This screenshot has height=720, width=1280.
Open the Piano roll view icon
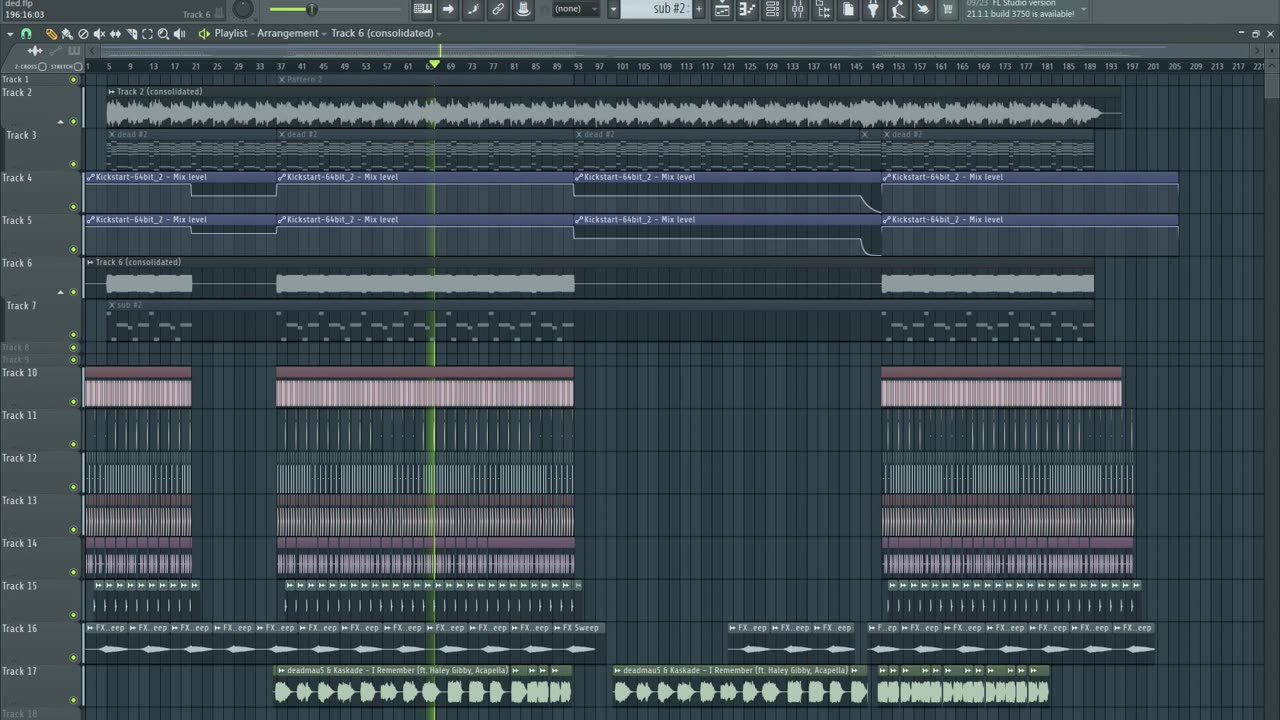point(747,9)
